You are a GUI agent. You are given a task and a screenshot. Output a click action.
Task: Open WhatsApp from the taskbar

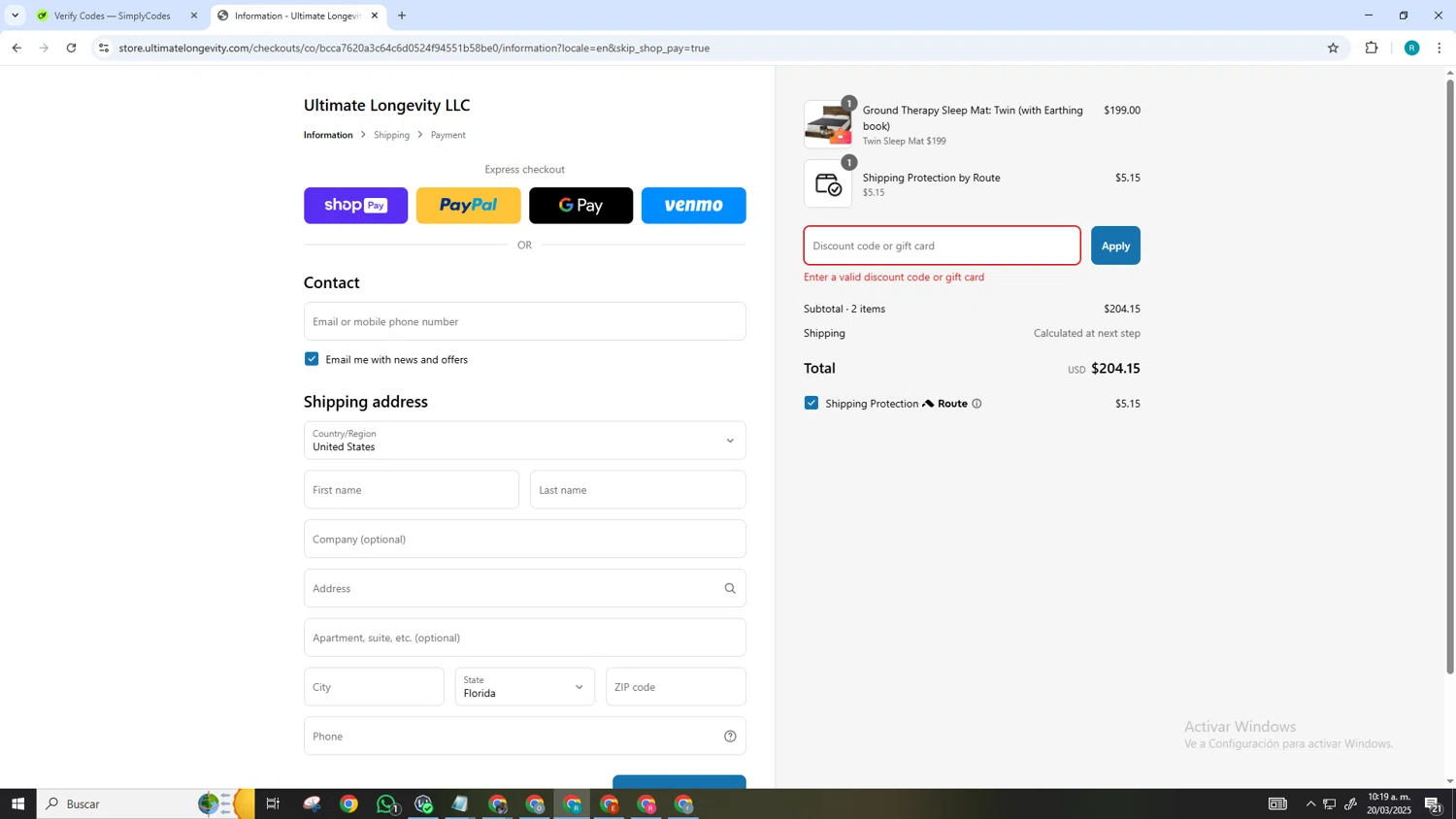click(x=386, y=803)
